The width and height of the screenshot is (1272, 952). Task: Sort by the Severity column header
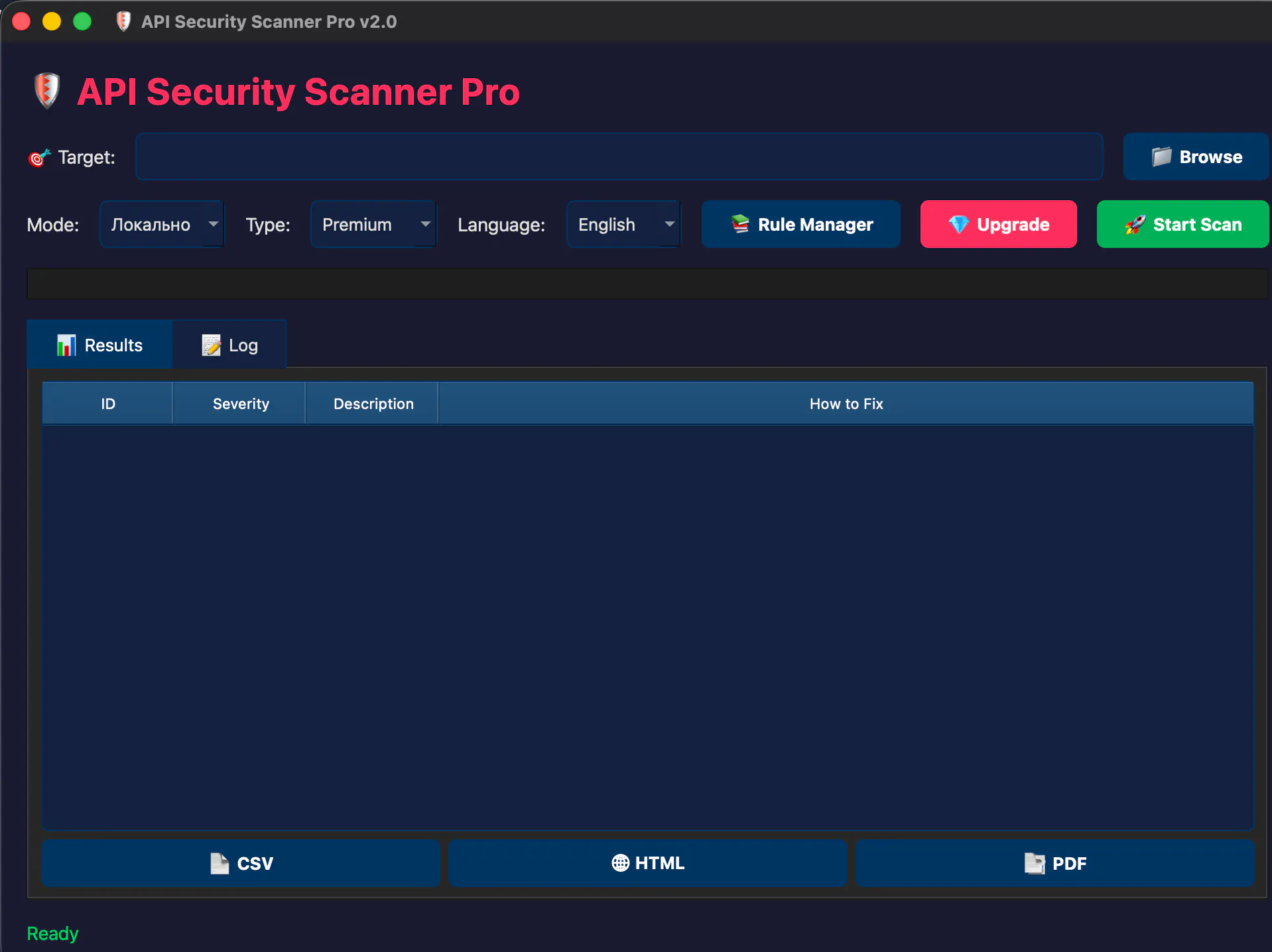pyautogui.click(x=239, y=403)
